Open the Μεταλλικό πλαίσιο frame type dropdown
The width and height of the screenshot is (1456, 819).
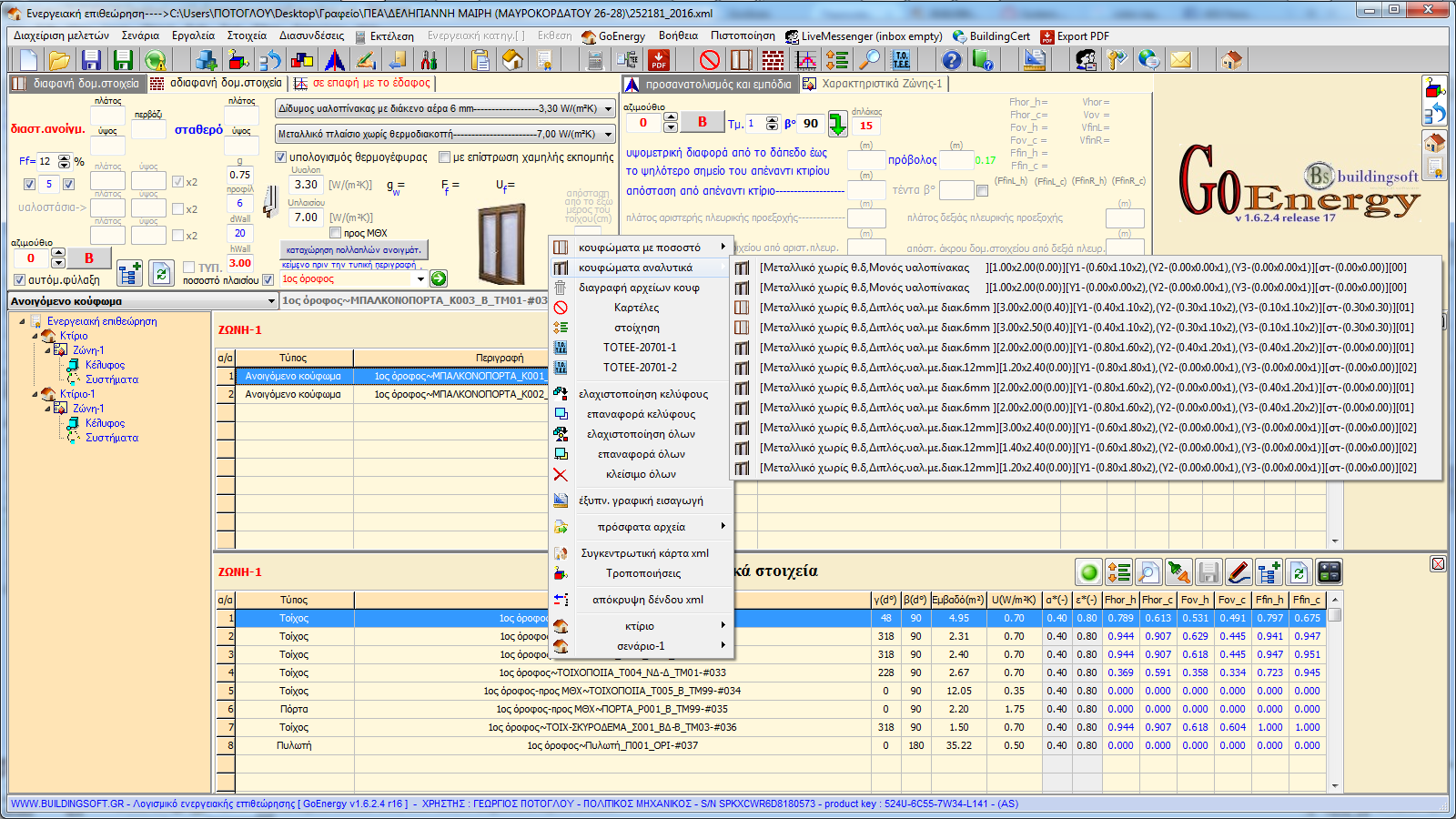coord(608,134)
